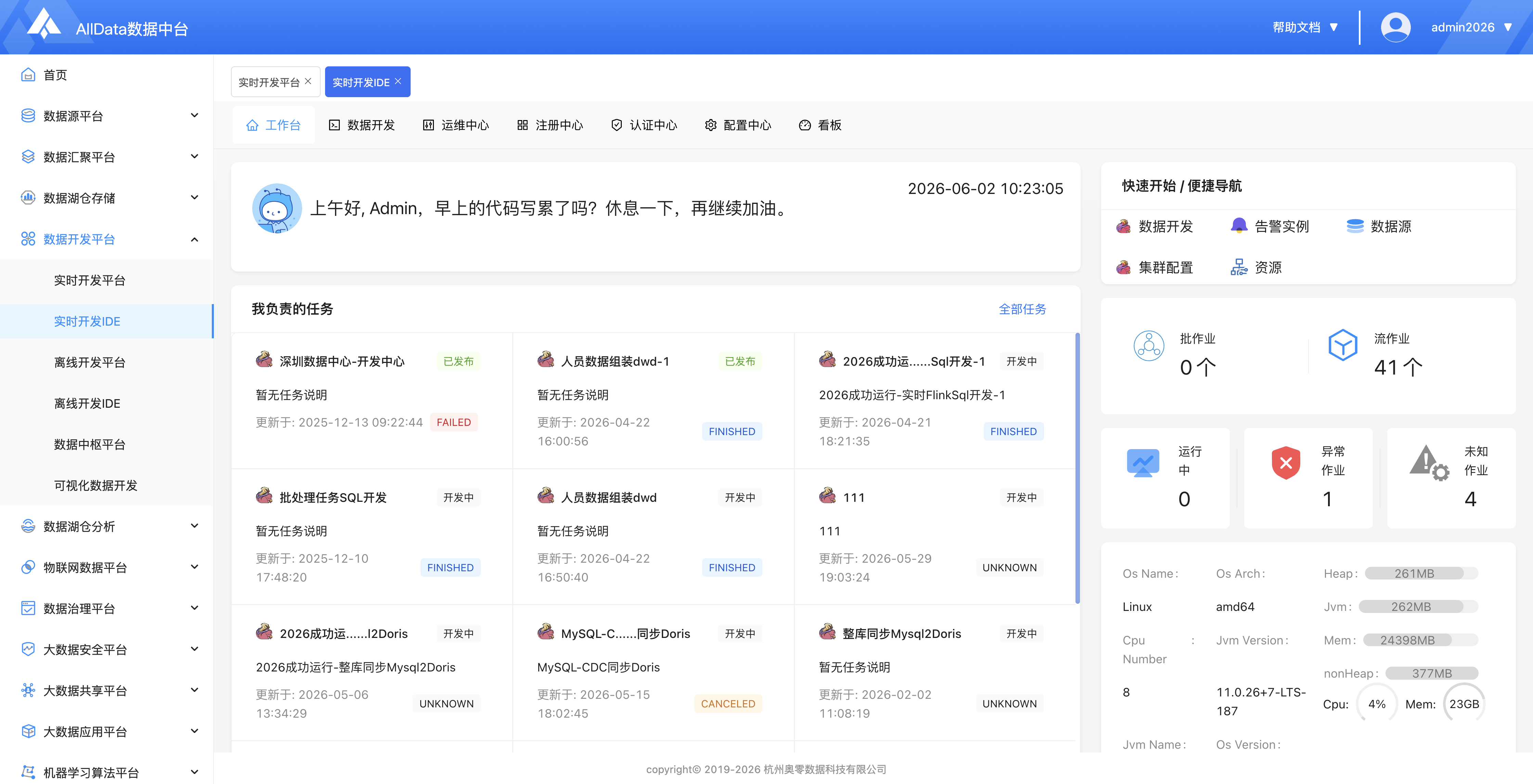This screenshot has height=784, width=1533.
Task: Switch to the 工作台 tab
Action: tap(274, 125)
